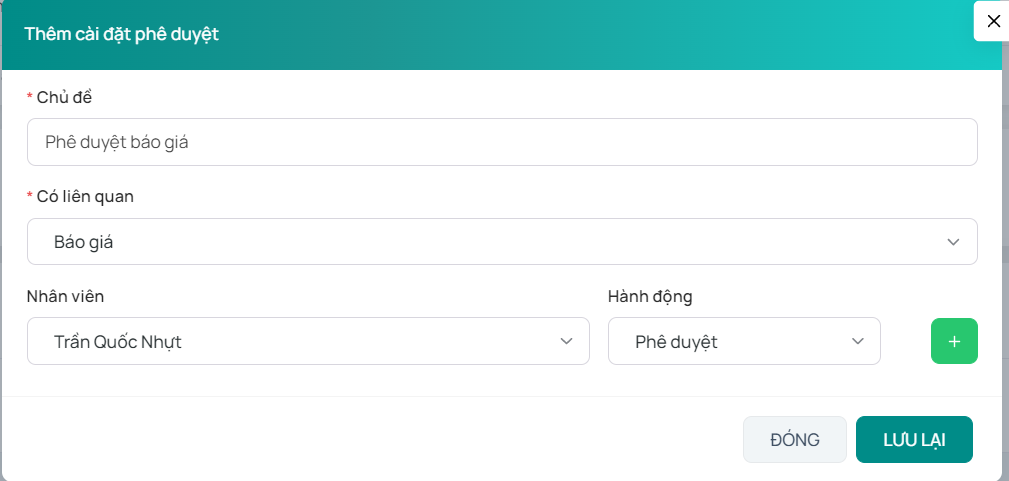Close the dialog with the X icon
Viewport: 1009px width, 481px height.
[x=993, y=21]
